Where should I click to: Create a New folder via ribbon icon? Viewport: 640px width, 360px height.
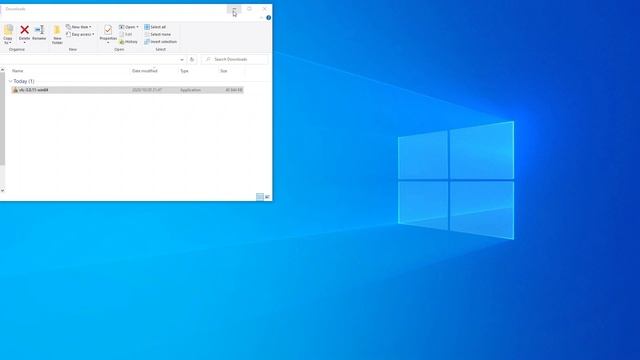[57, 35]
